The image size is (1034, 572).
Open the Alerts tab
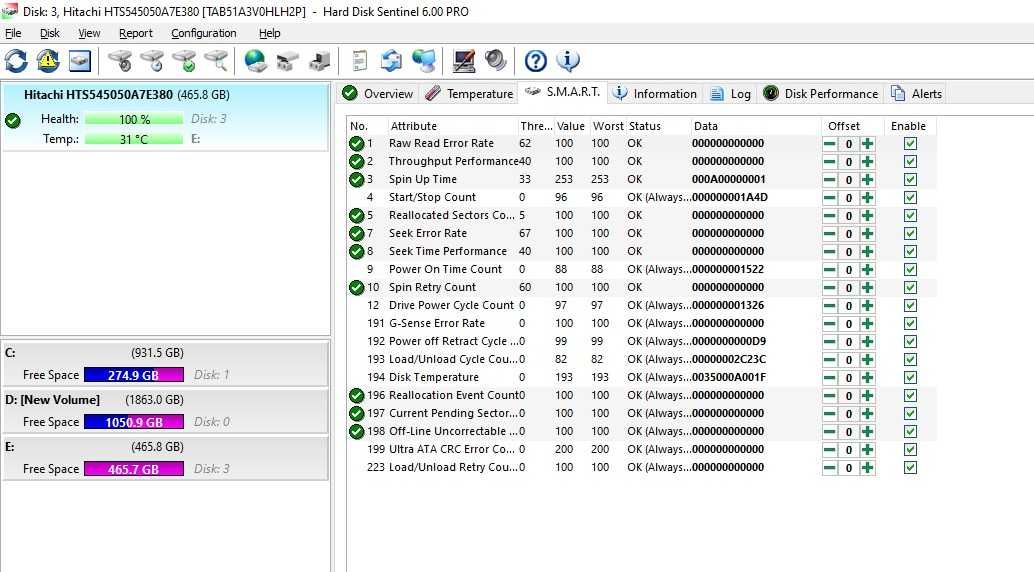(917, 94)
